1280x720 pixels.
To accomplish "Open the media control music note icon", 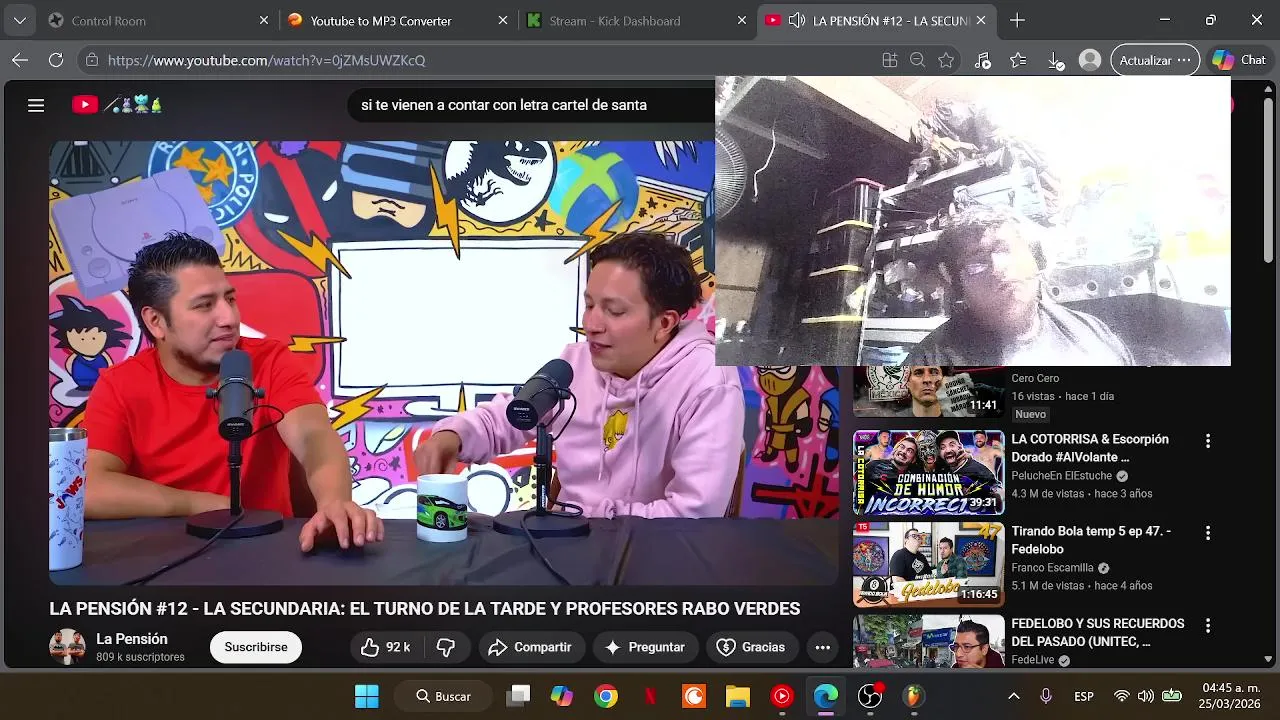I will [x=982, y=60].
